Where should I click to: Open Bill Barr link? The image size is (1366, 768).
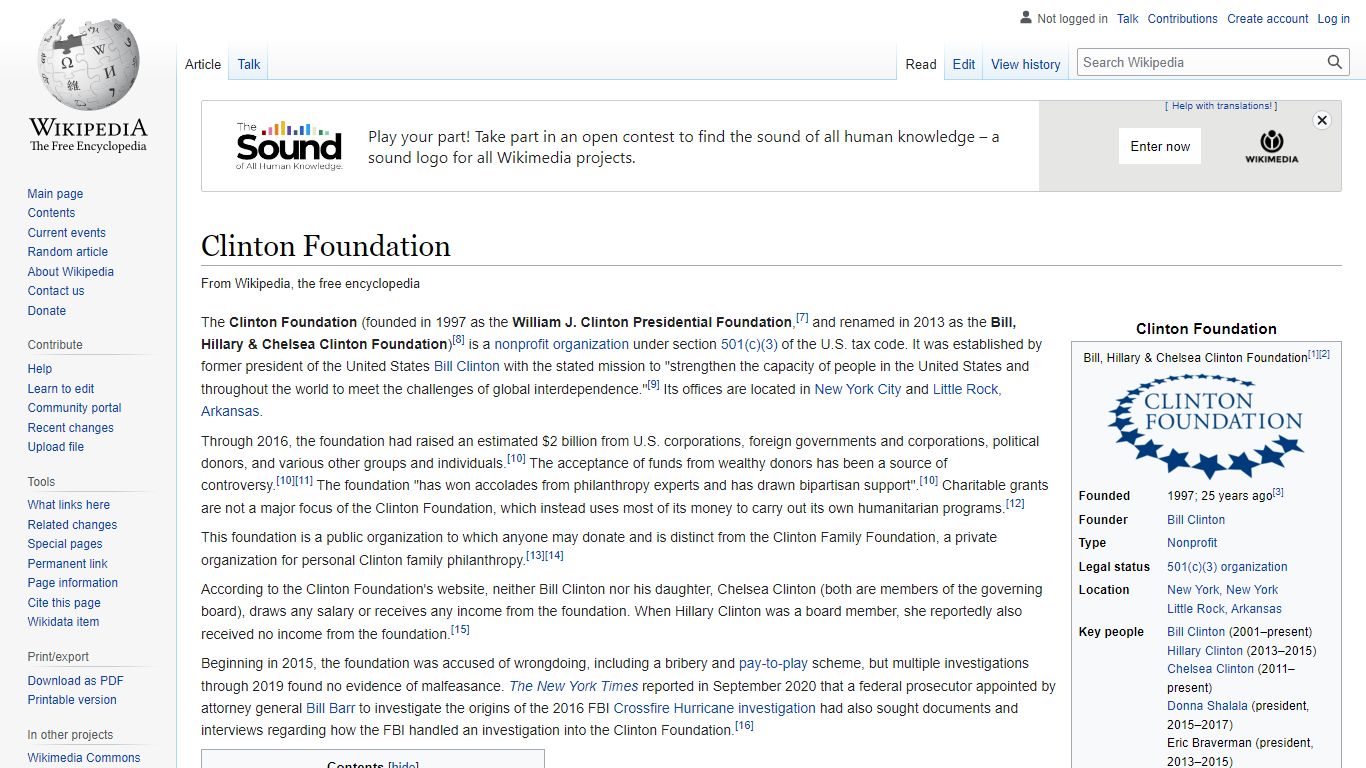click(x=330, y=708)
